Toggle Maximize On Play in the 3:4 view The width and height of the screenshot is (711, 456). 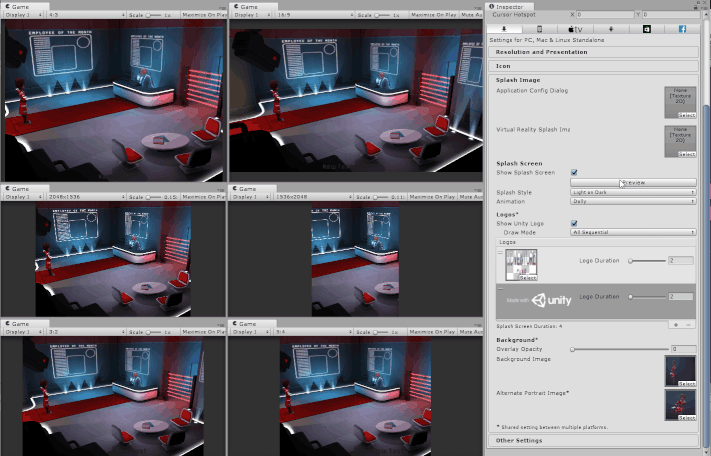click(432, 332)
